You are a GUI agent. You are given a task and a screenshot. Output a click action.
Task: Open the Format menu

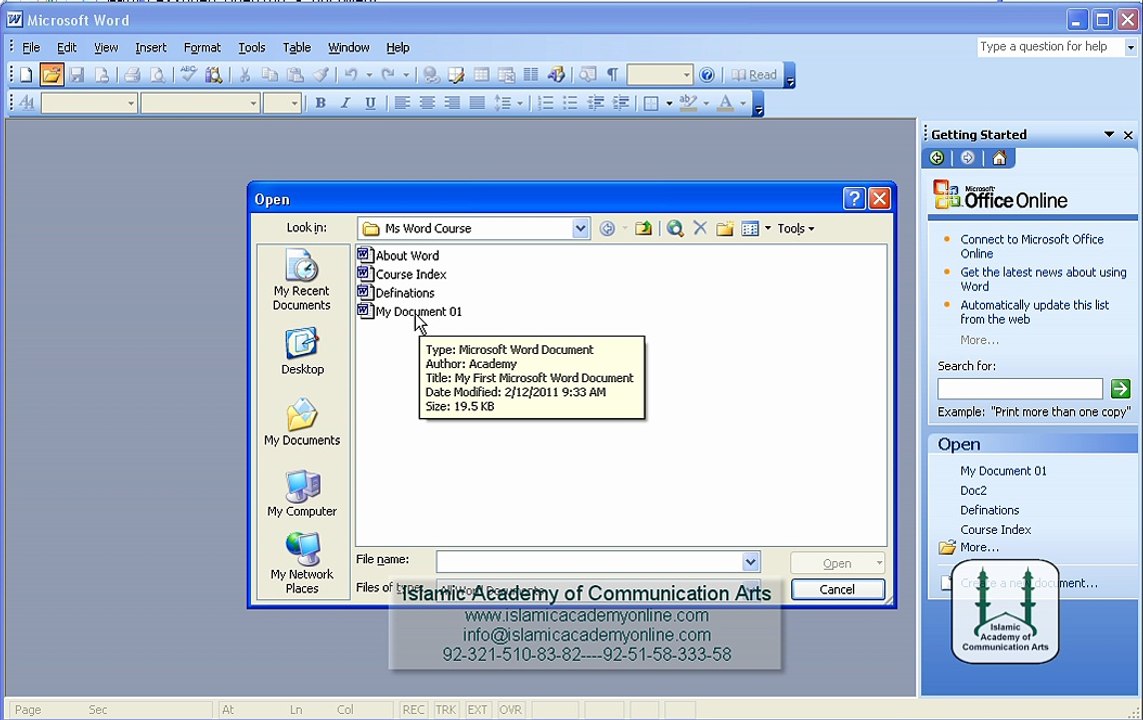click(x=202, y=47)
